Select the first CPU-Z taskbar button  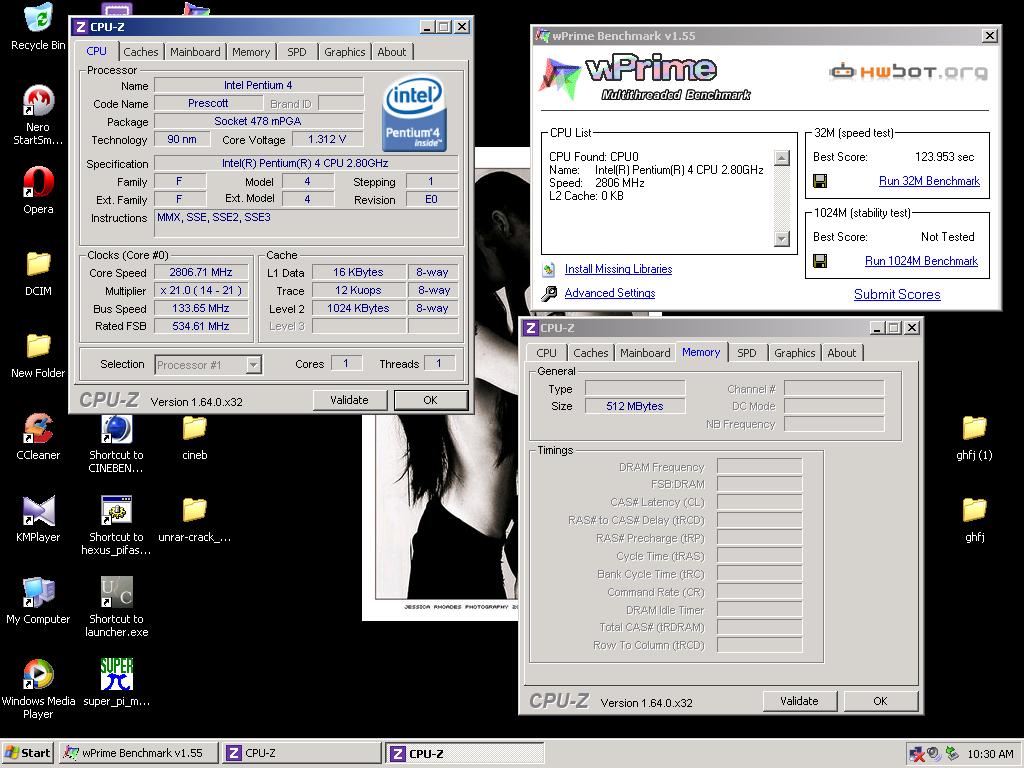300,753
